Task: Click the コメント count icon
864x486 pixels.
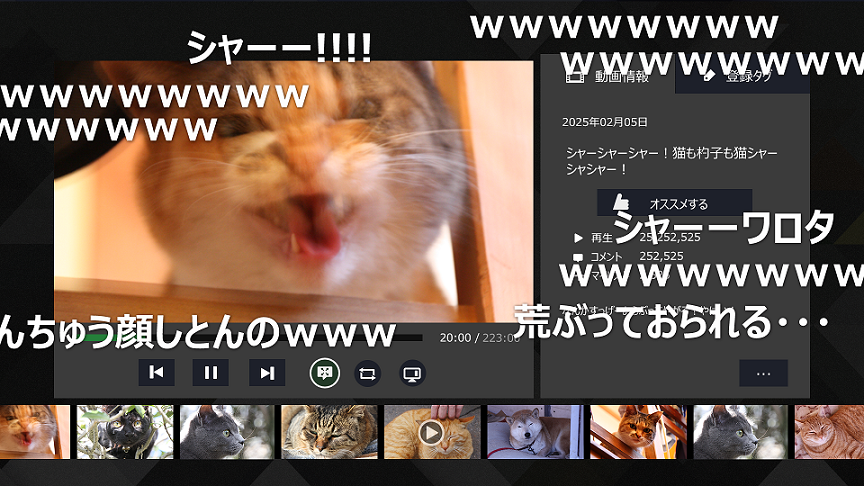Action: 578,257
